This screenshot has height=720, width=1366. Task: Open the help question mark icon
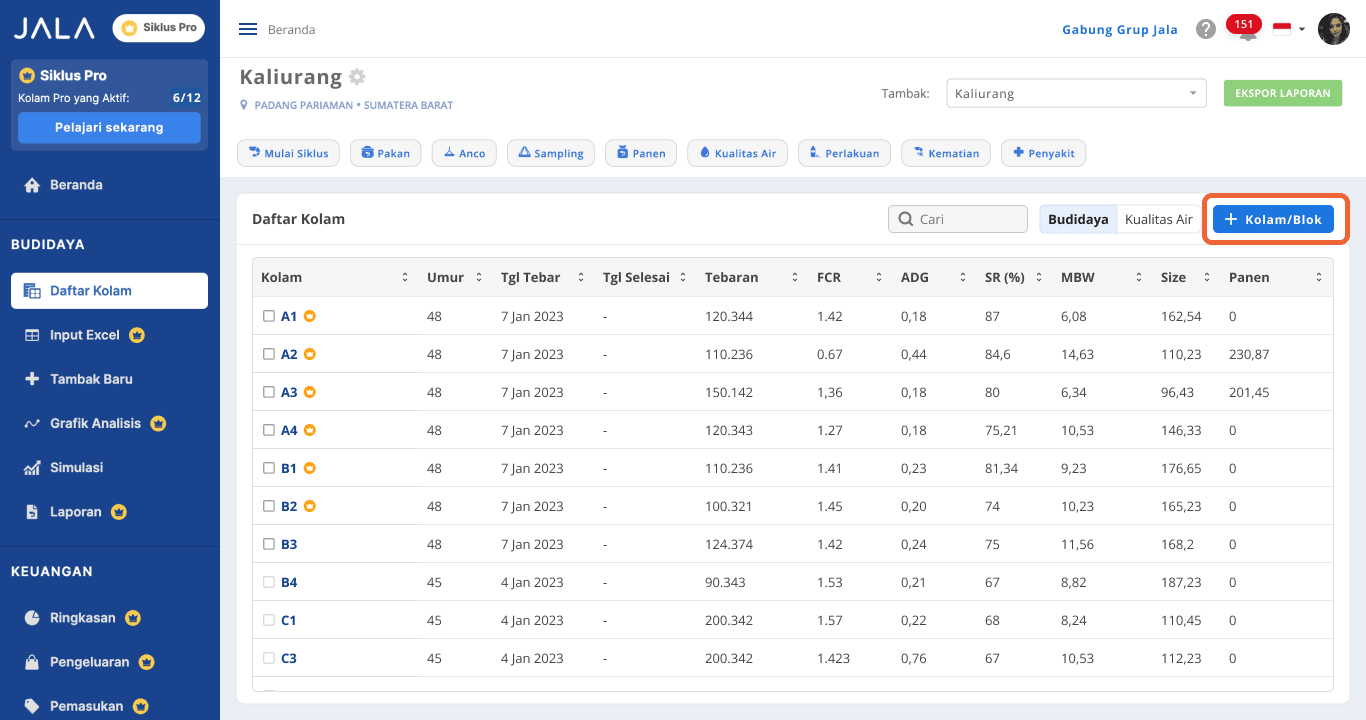pyautogui.click(x=1206, y=29)
